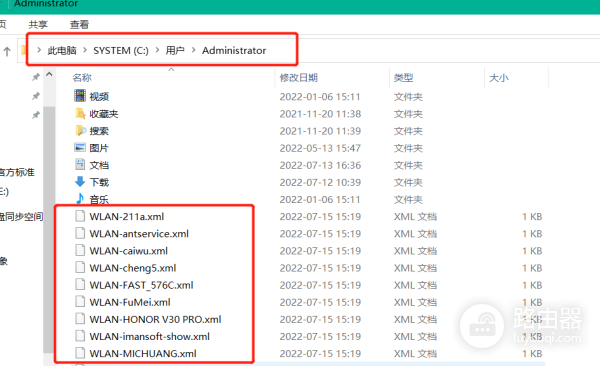Click the navigation pane scrollbar thumb

[49, 230]
